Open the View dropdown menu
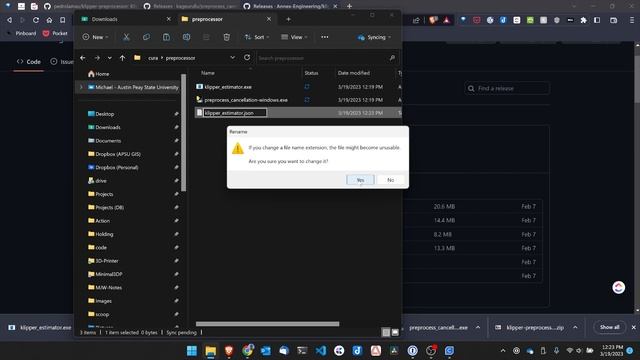This screenshot has width=640, height=360. [x=294, y=37]
